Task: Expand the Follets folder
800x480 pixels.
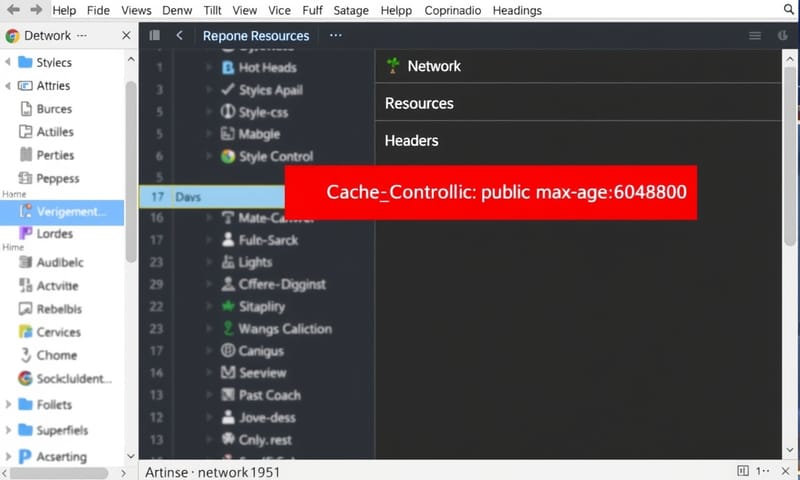Action: (9, 405)
